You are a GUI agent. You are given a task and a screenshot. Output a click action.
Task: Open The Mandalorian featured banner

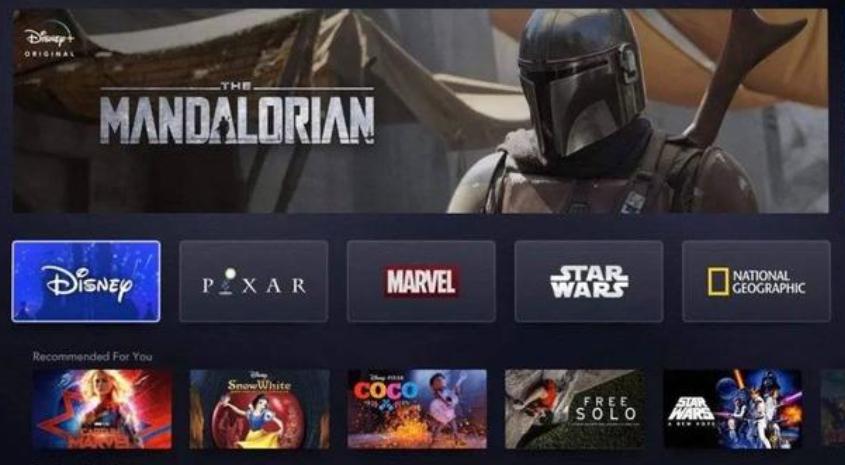click(x=421, y=110)
